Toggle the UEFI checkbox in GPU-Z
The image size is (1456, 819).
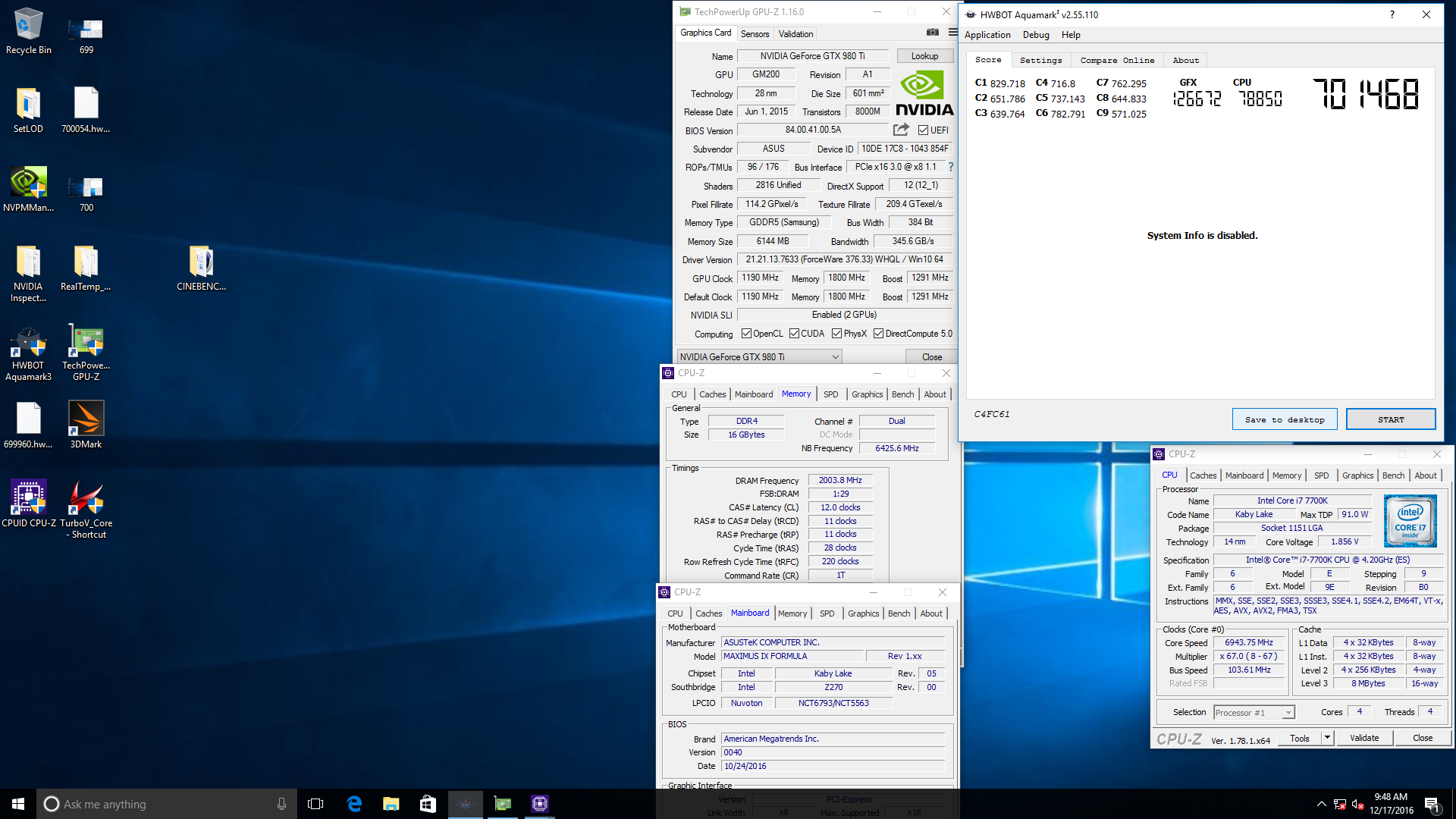click(923, 130)
